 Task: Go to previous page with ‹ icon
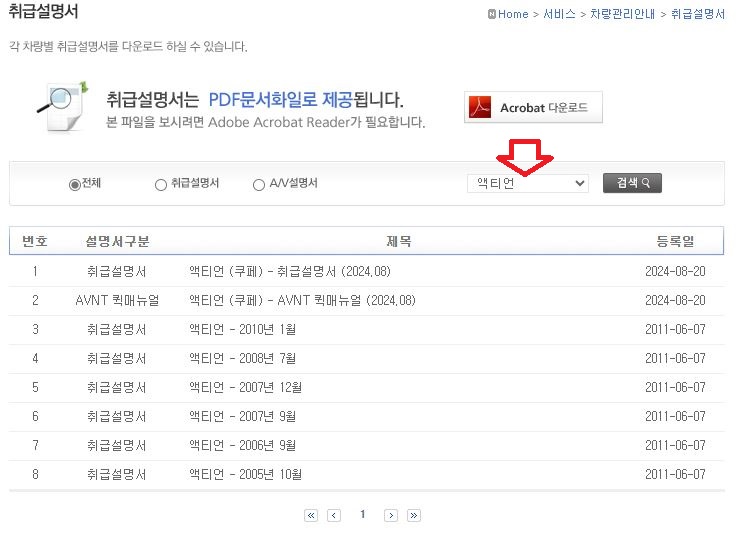(x=334, y=515)
